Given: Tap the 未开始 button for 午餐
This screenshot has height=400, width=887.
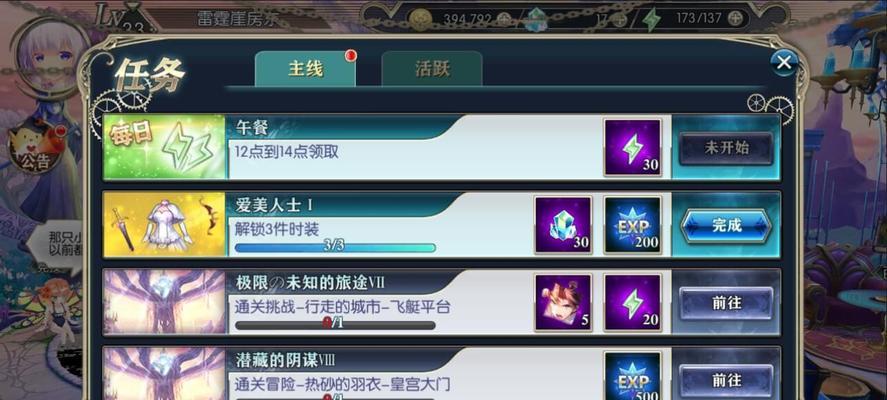Looking at the screenshot, I should 726,148.
